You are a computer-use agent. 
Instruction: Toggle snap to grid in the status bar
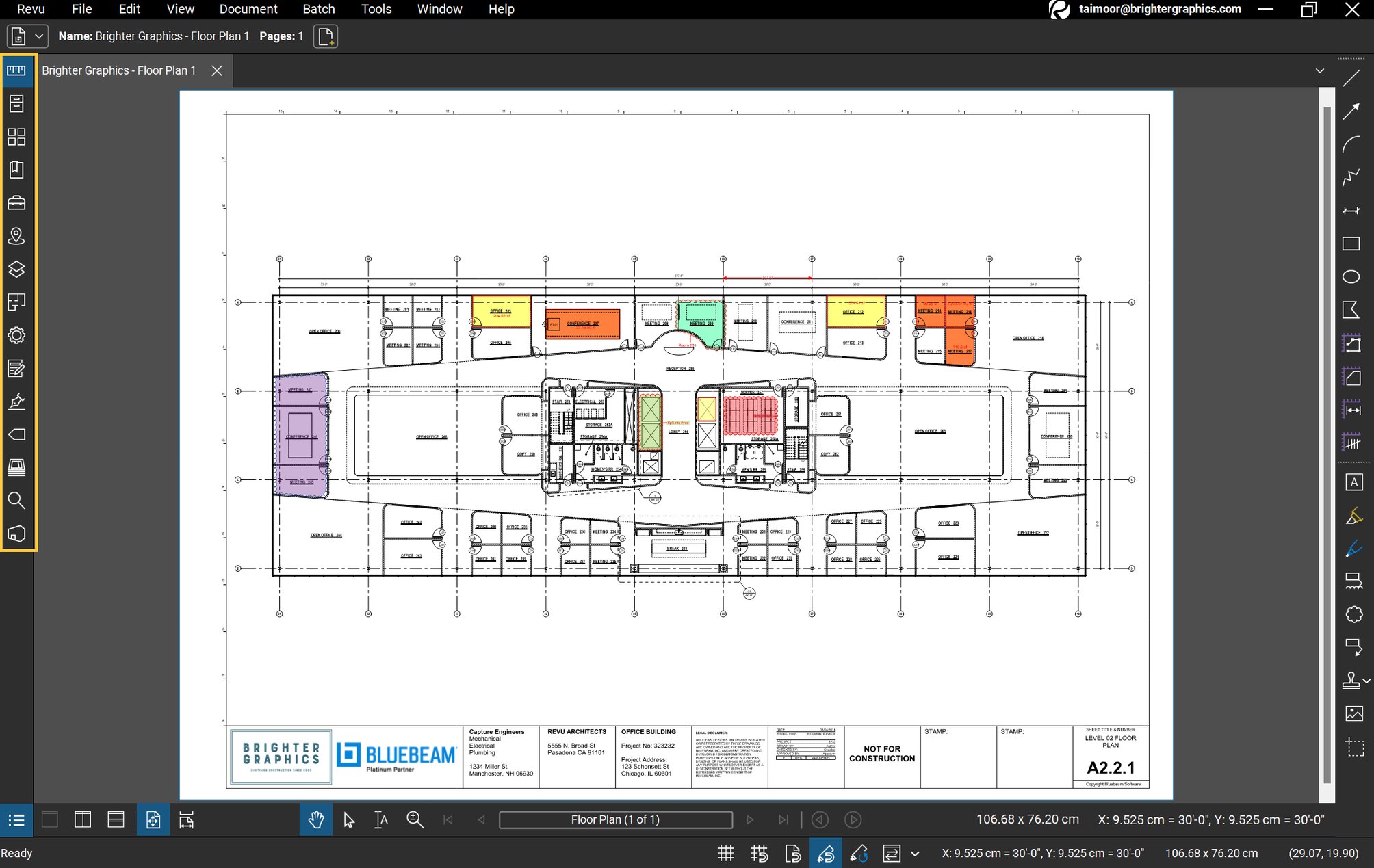coord(759,853)
